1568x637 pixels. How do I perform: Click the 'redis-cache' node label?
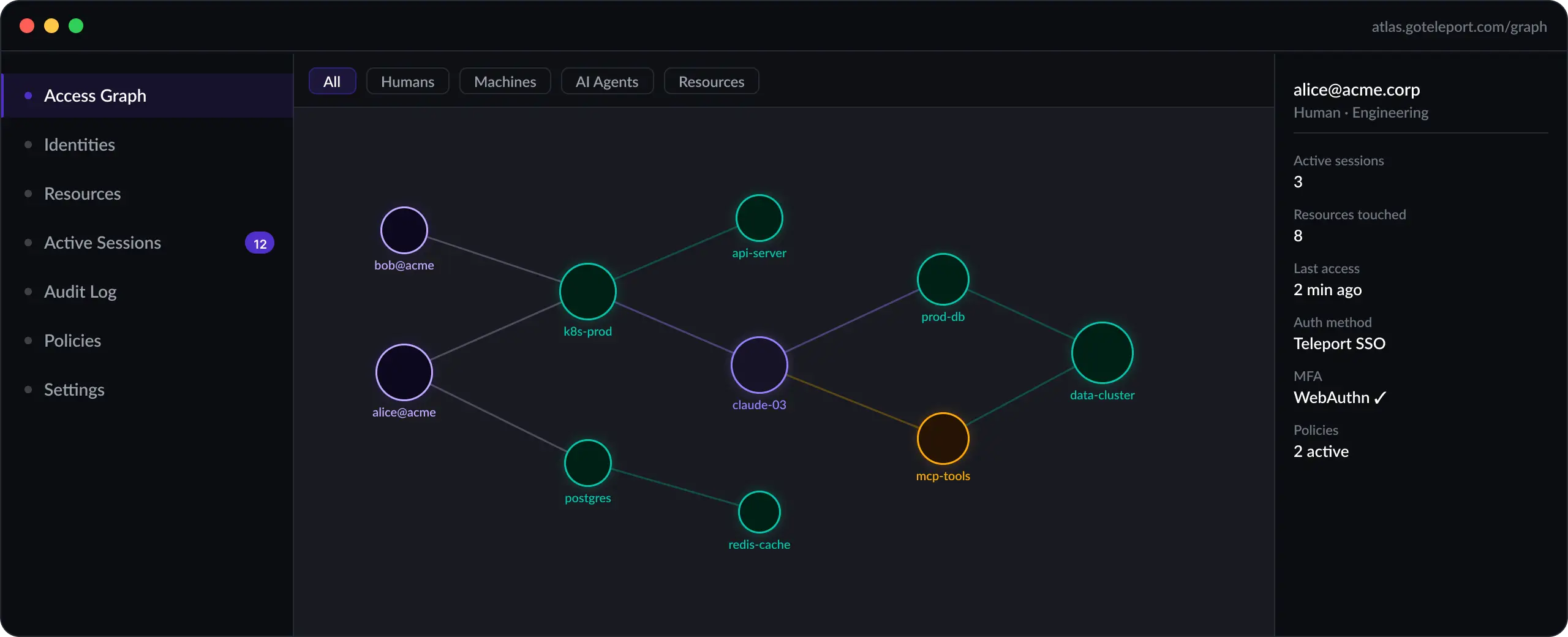(x=759, y=545)
